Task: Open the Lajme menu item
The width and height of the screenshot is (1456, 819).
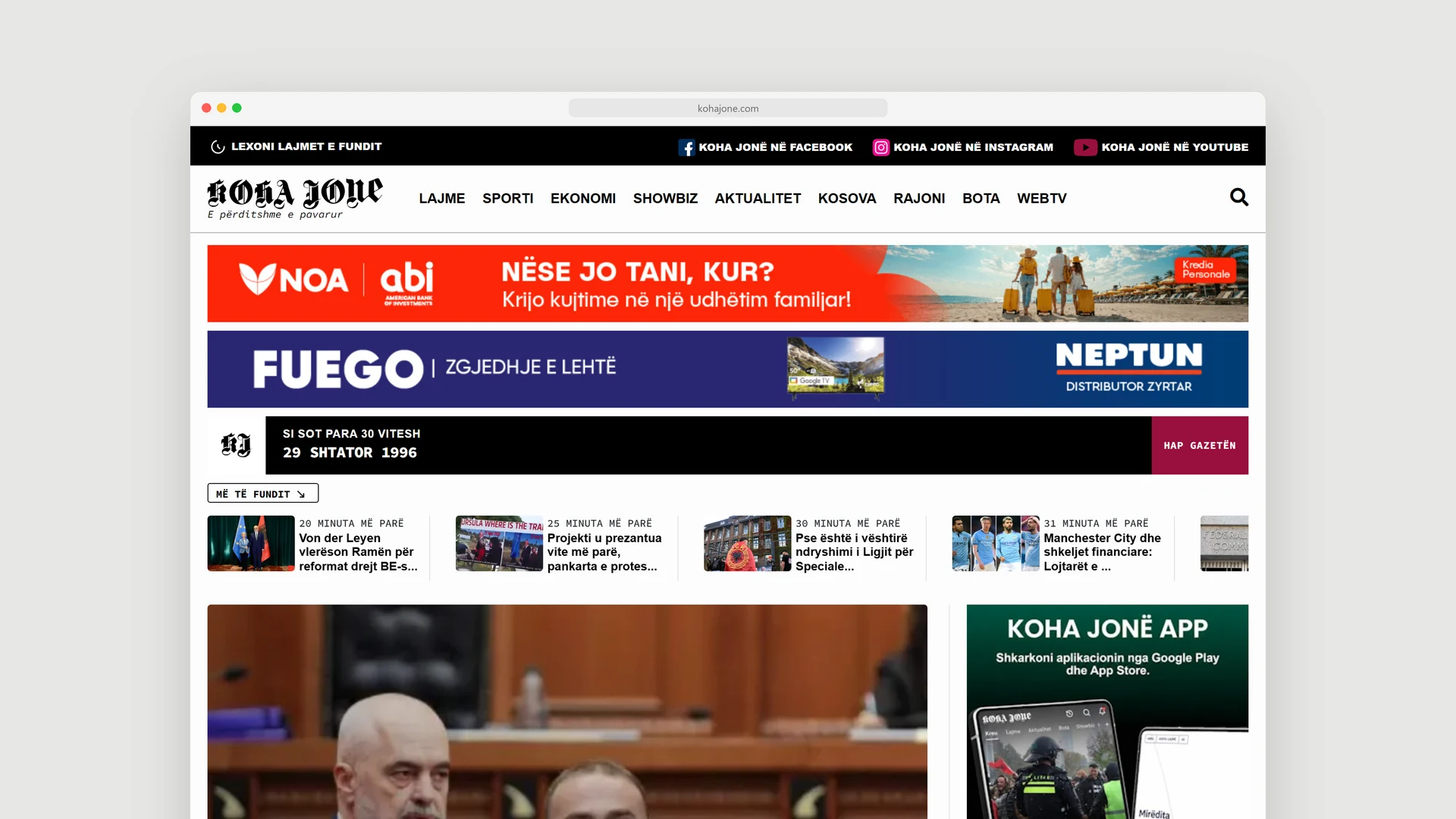Action: (442, 198)
